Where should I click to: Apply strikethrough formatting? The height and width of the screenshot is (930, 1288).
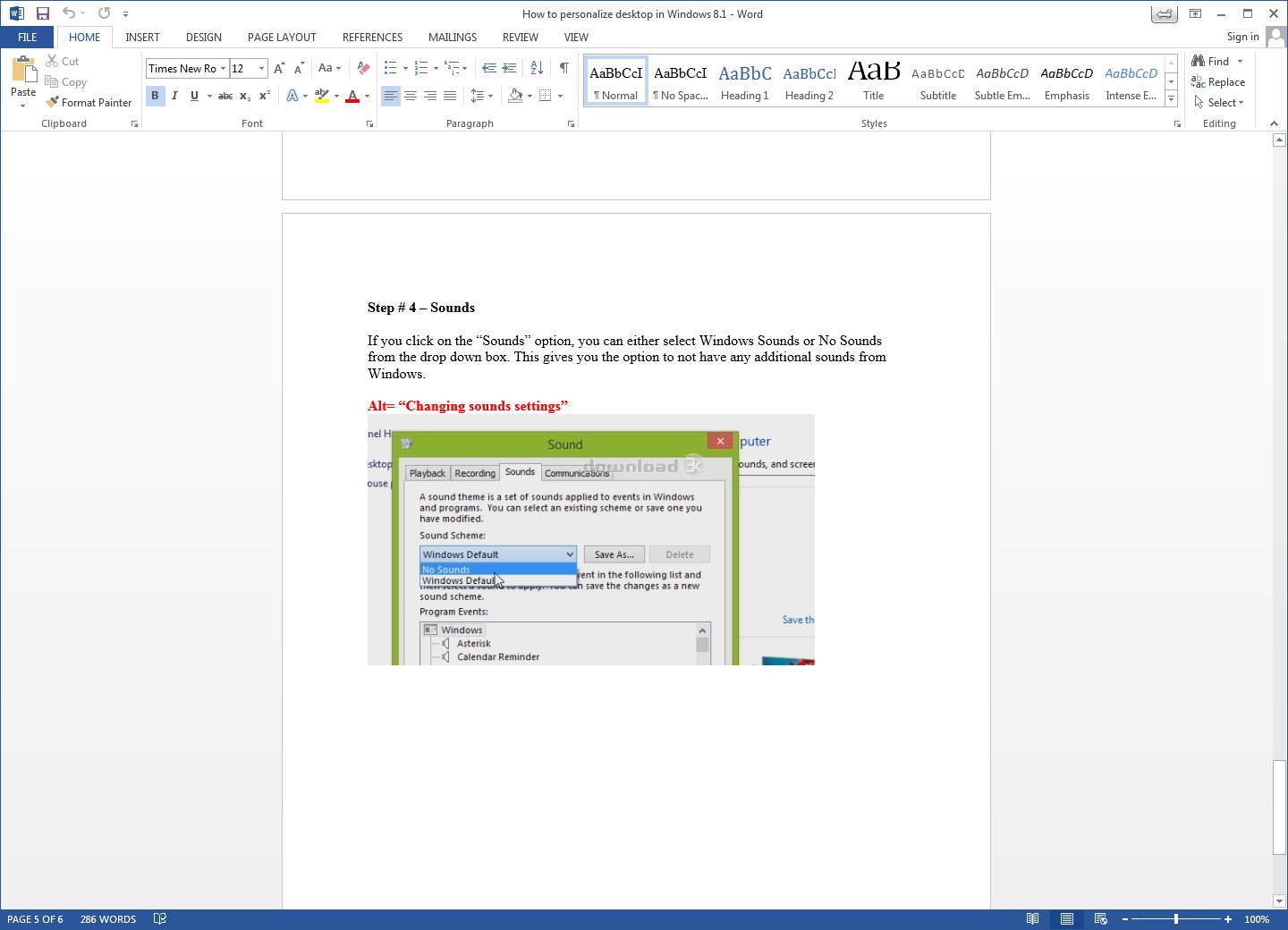pyautogui.click(x=225, y=96)
